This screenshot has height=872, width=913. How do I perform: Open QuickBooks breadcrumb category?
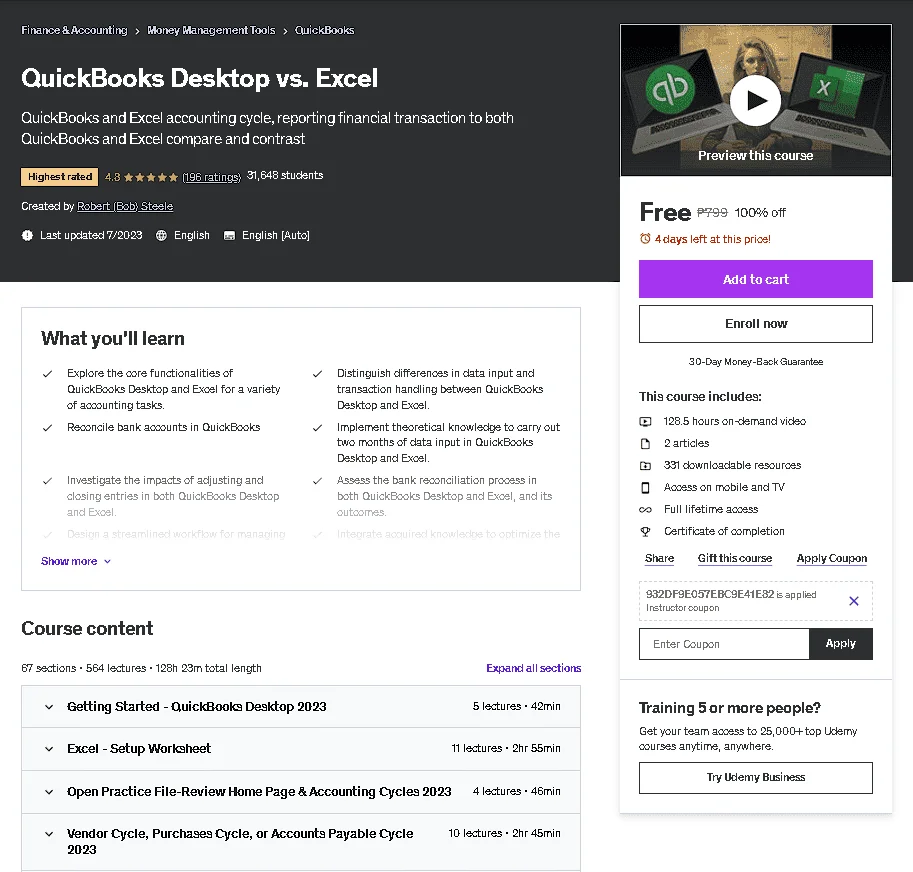coord(324,30)
